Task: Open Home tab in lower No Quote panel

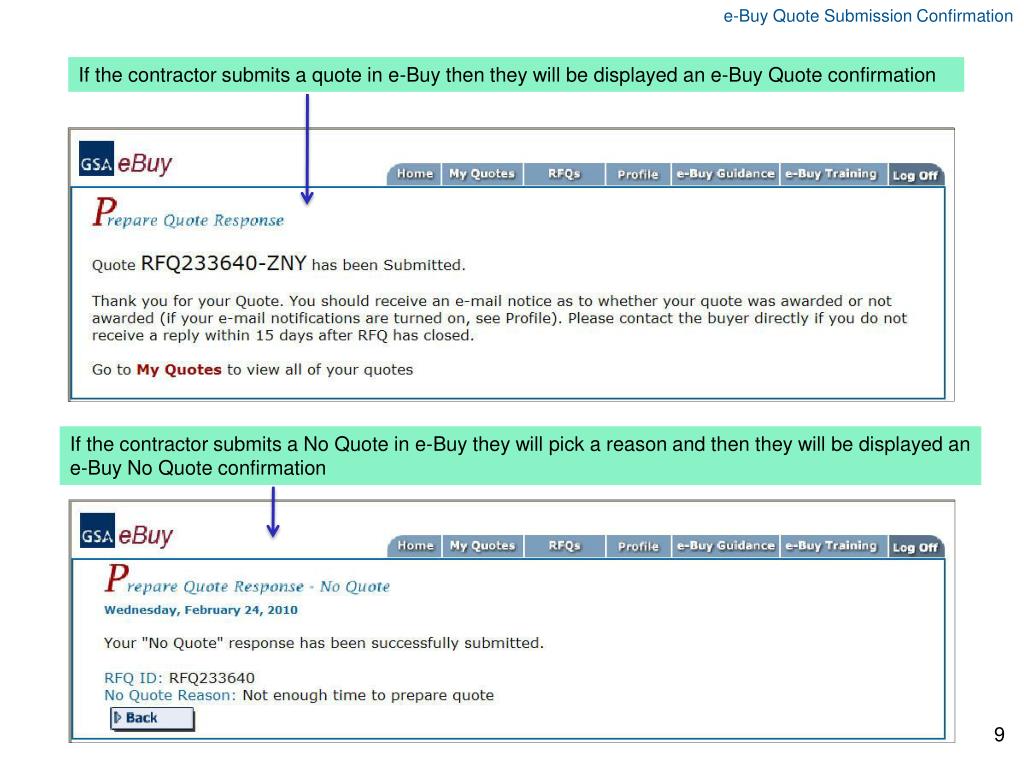Action: click(x=415, y=546)
